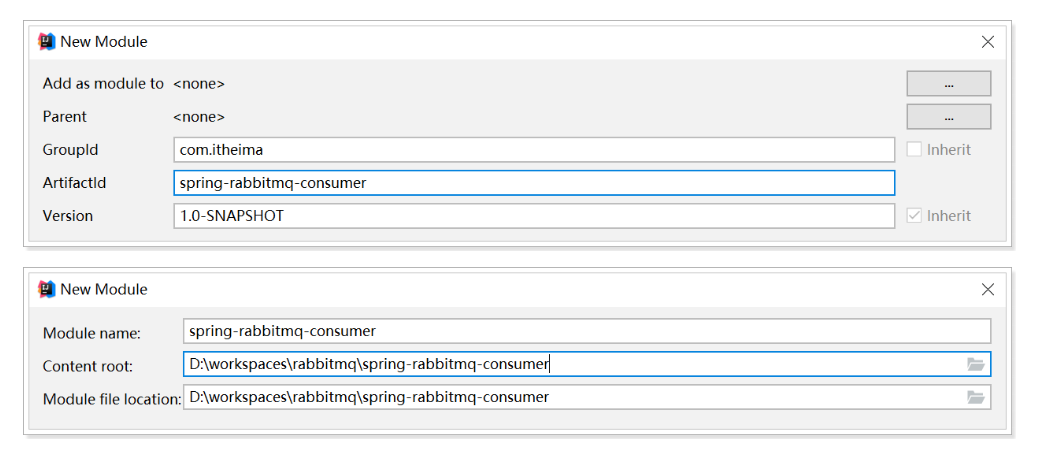Click the <none> value beside 'Add as module to'

coord(199,84)
